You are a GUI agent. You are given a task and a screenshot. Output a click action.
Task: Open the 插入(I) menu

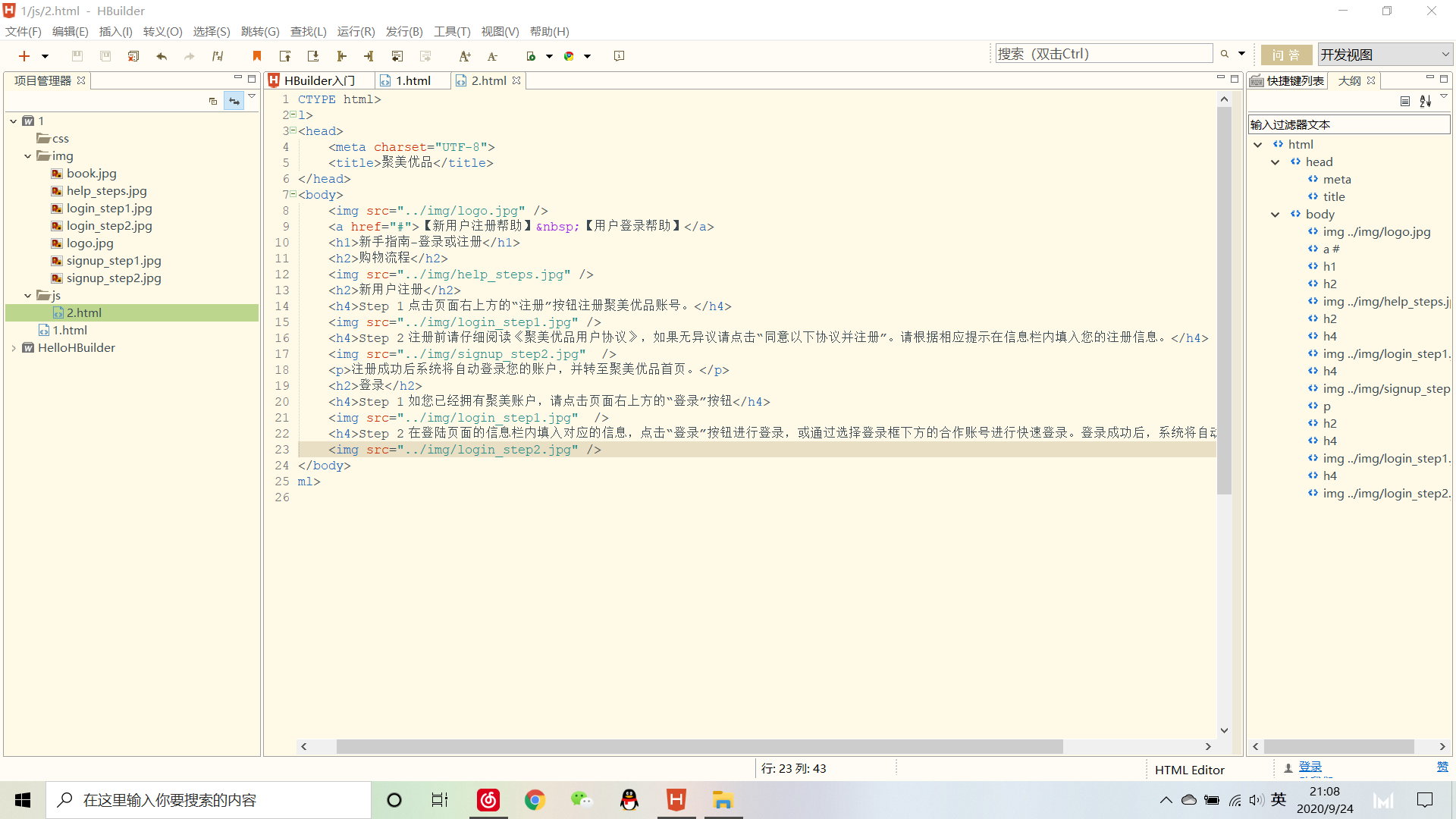coord(115,31)
